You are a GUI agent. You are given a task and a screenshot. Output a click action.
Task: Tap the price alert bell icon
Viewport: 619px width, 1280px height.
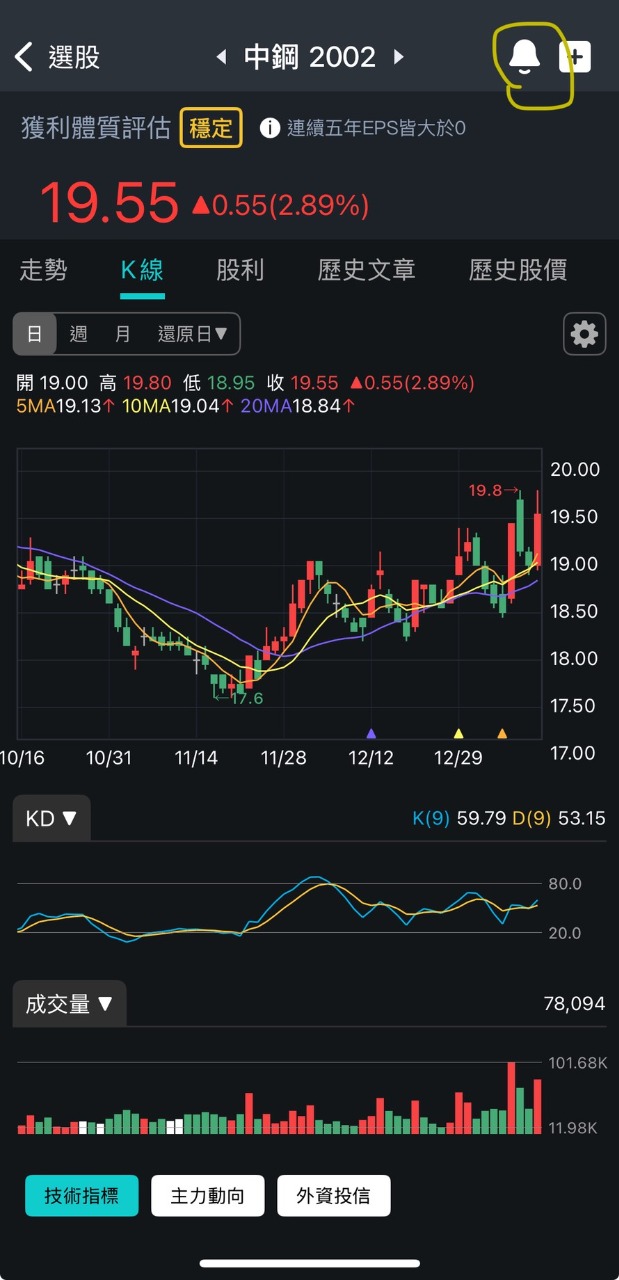pos(524,56)
